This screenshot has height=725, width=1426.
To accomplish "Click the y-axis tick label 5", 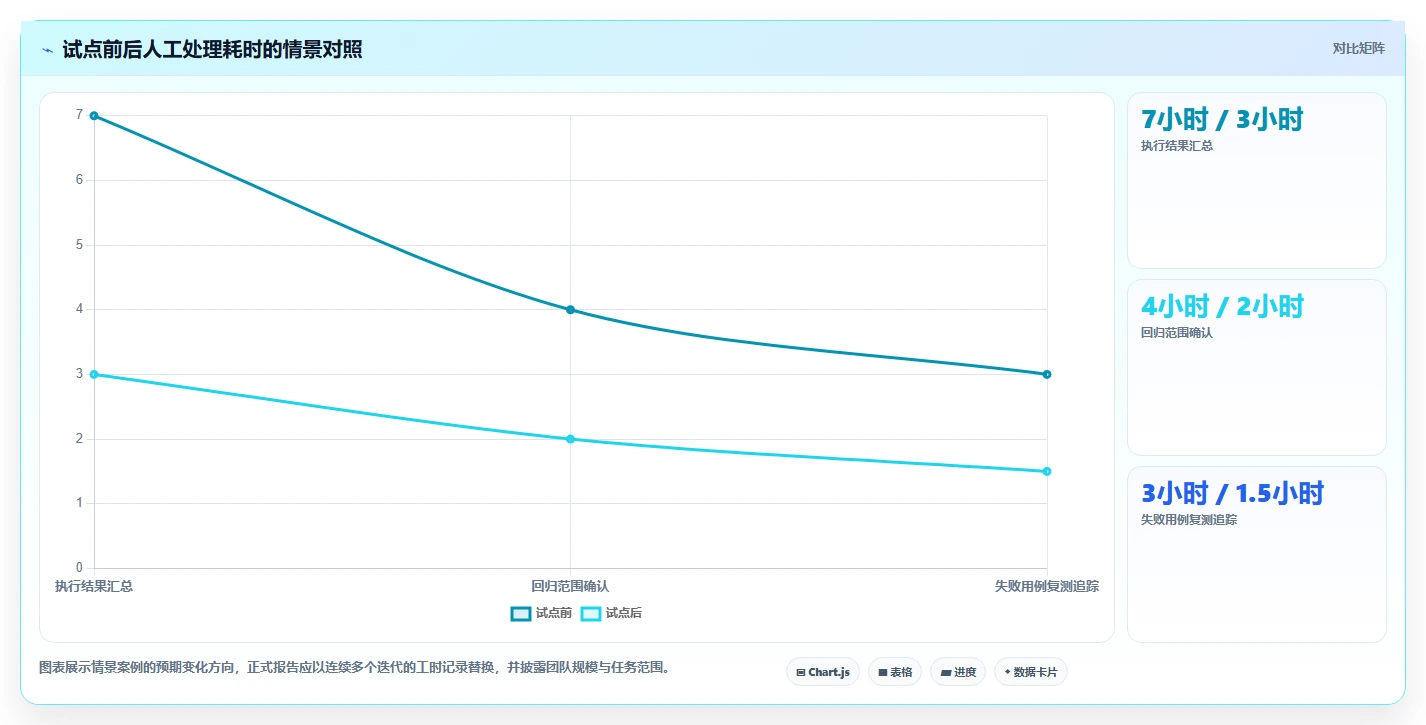I will coord(79,245).
